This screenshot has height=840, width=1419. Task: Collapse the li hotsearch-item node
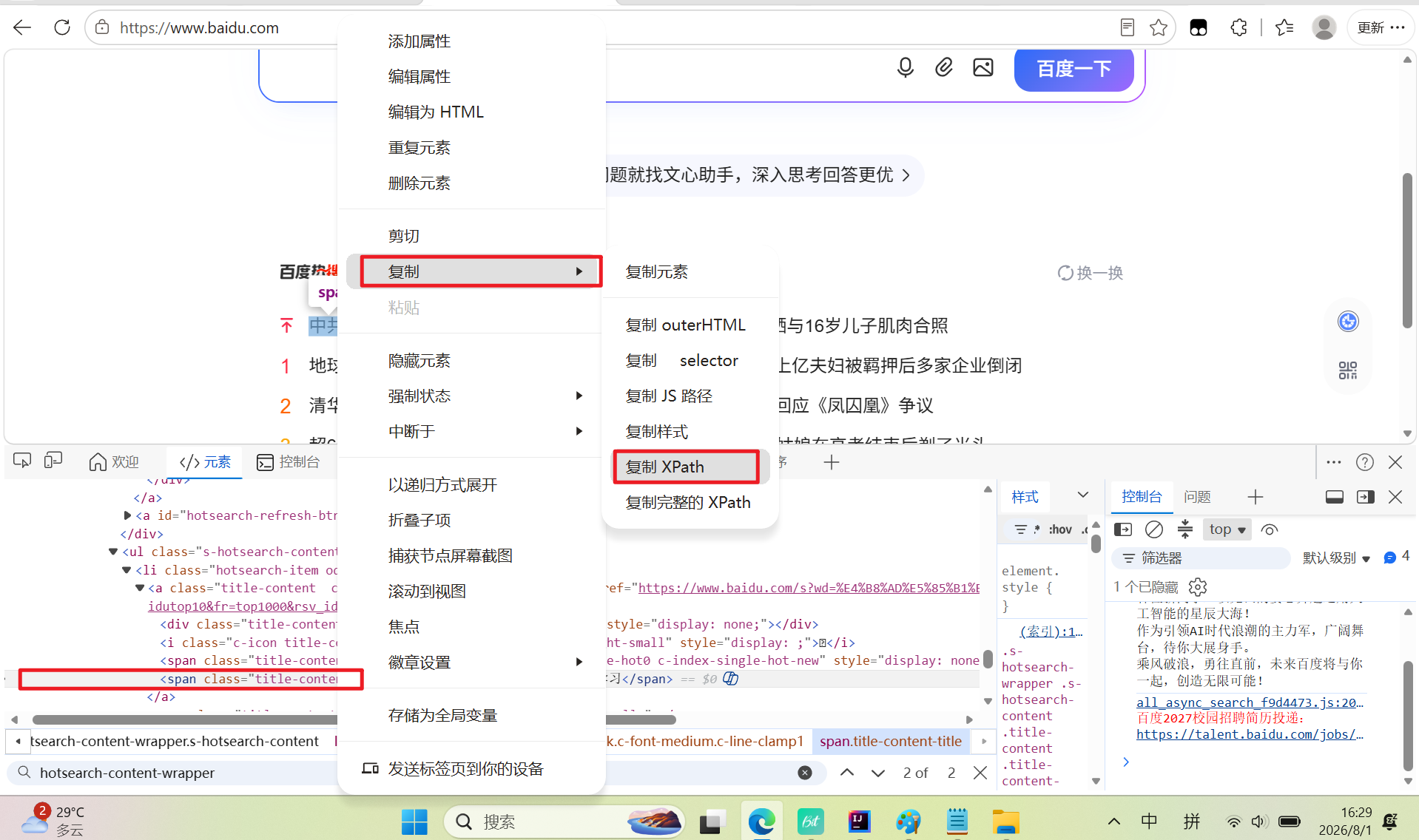[x=127, y=570]
